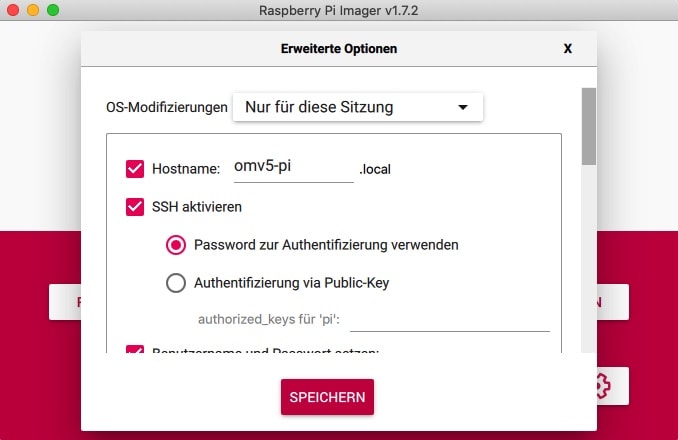
Task: Click the hostname text field omv5-pi
Action: click(292, 168)
